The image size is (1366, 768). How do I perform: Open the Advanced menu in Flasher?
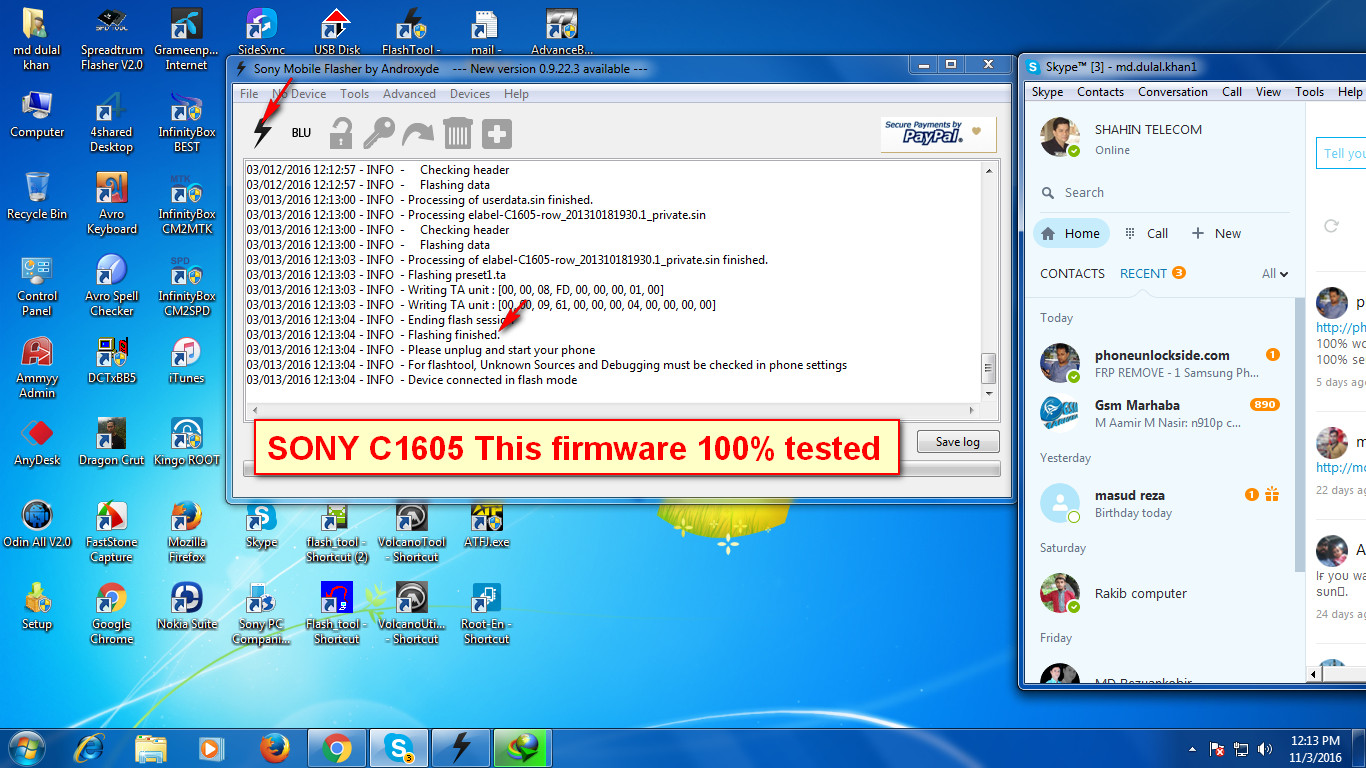pyautogui.click(x=409, y=94)
